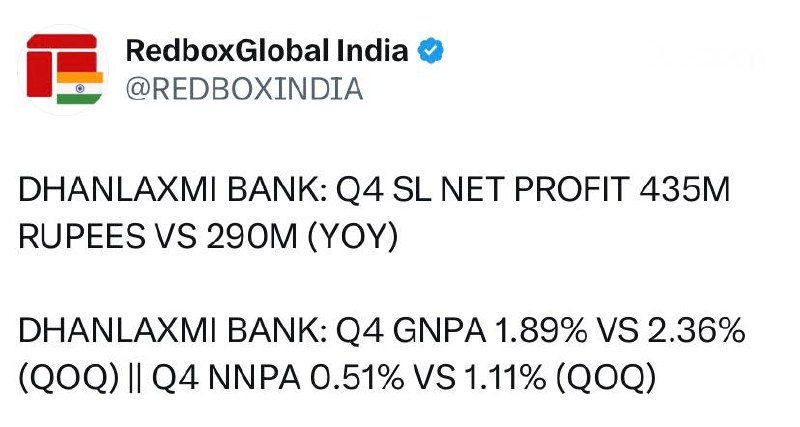This screenshot has width=800, height=427.
Task: Open the RedboxGlobal India display name
Action: tap(267, 51)
